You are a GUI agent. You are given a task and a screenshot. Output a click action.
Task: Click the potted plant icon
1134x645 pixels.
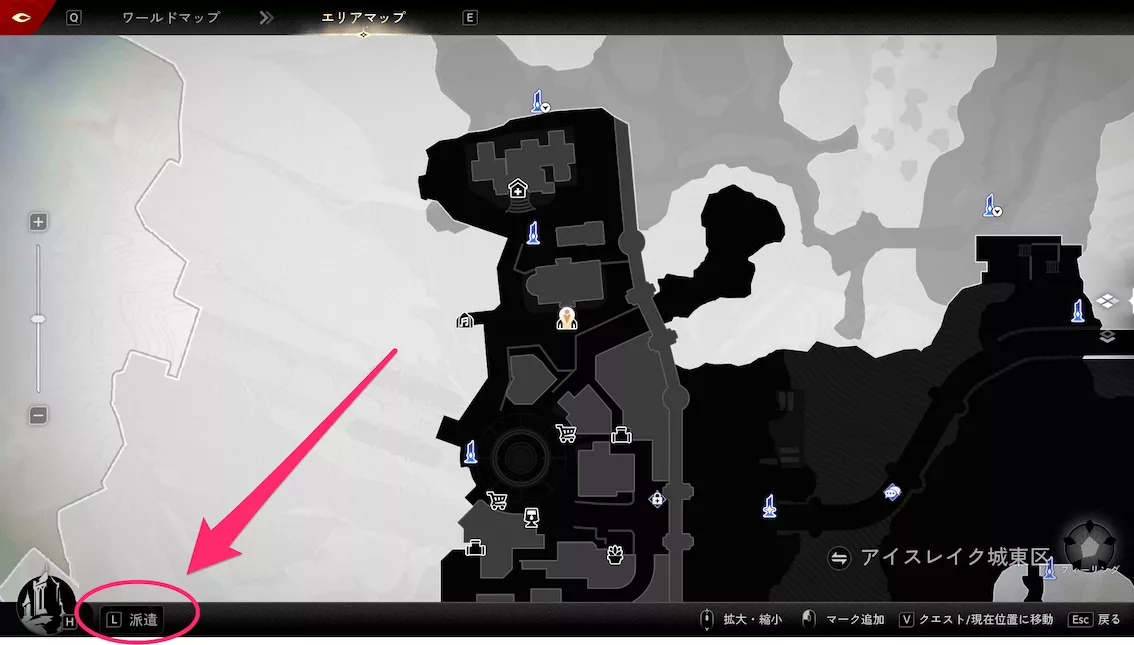tap(615, 554)
